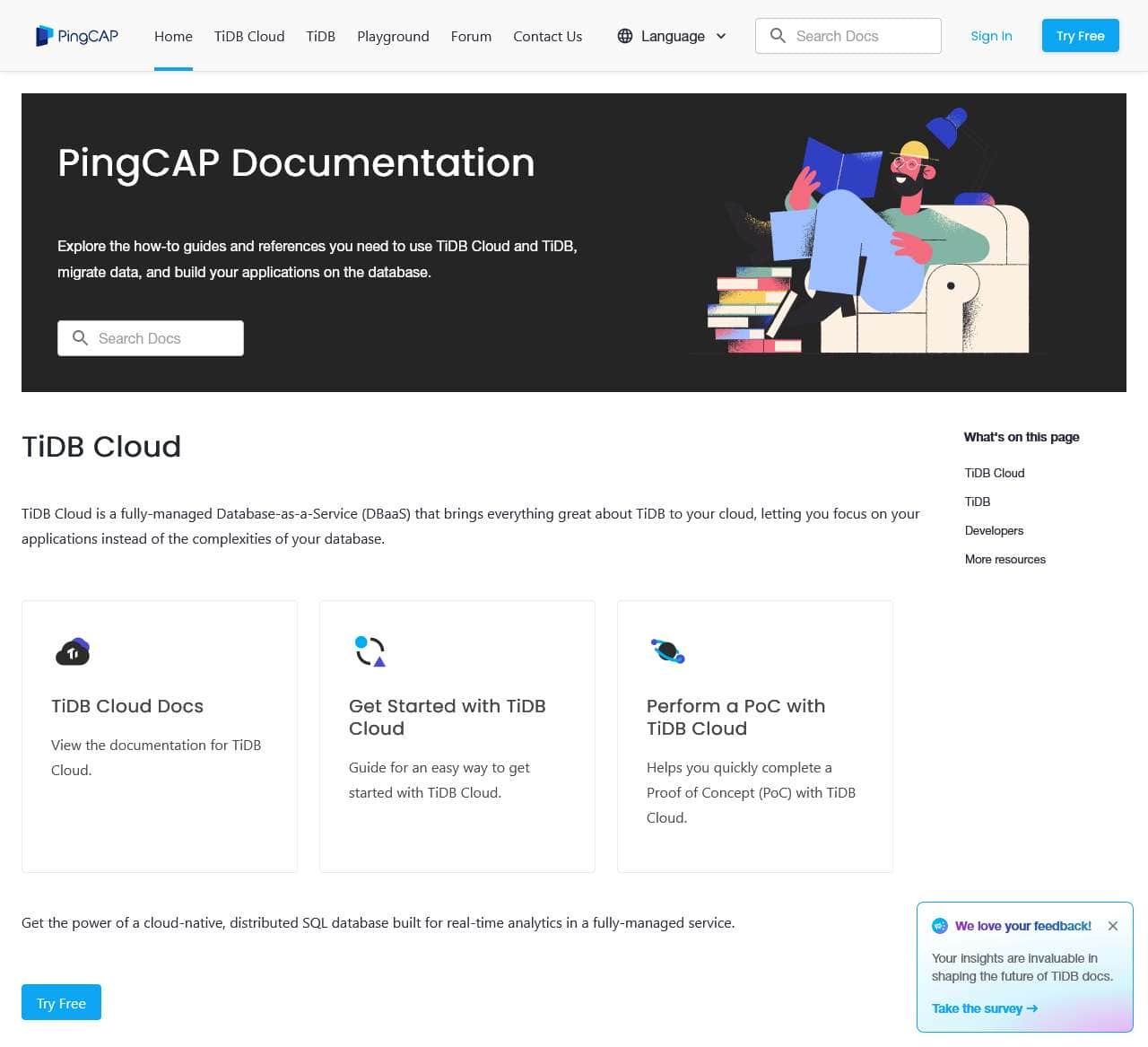Click the planet icon on the PoC card

667,651
